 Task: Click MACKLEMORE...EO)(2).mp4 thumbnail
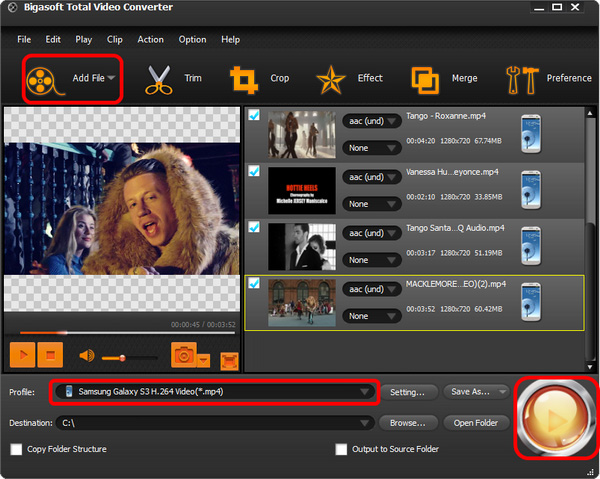[x=302, y=303]
